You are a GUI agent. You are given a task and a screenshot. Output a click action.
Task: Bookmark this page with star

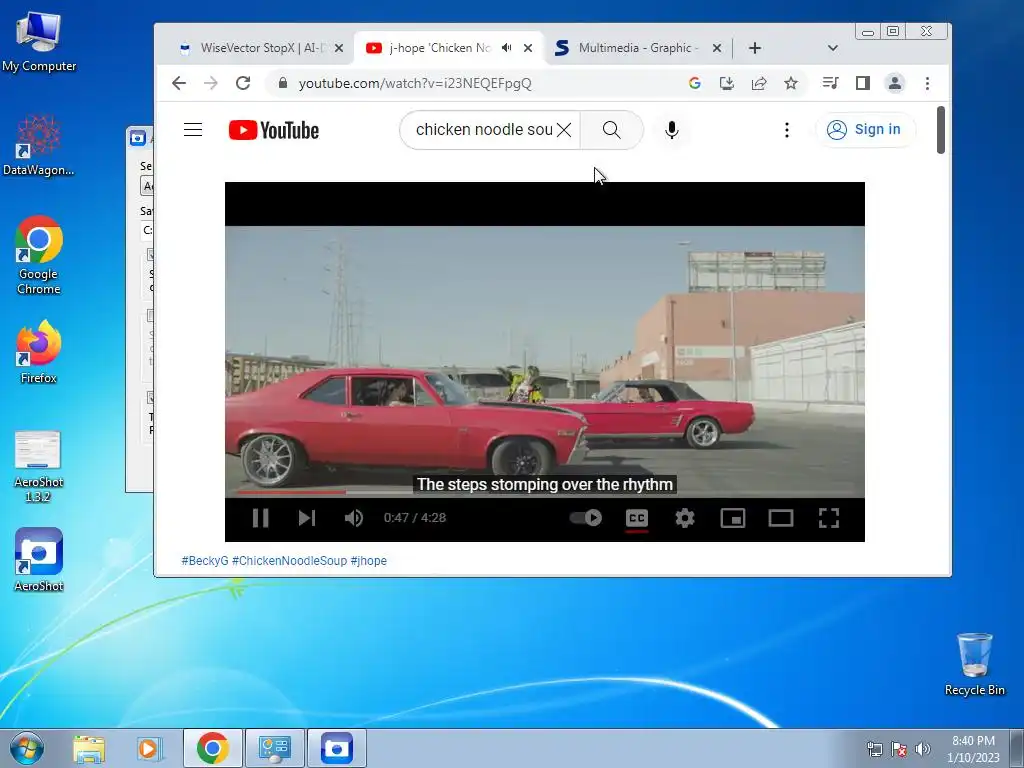[791, 83]
